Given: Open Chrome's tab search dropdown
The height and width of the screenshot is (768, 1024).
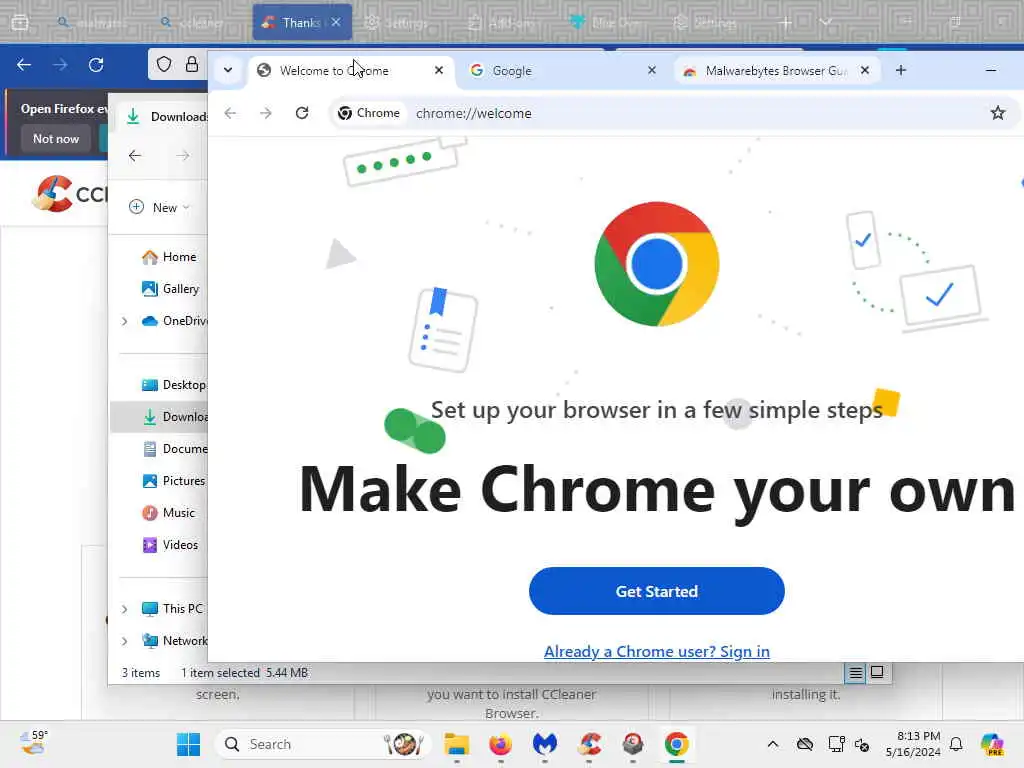Looking at the screenshot, I should pos(228,70).
